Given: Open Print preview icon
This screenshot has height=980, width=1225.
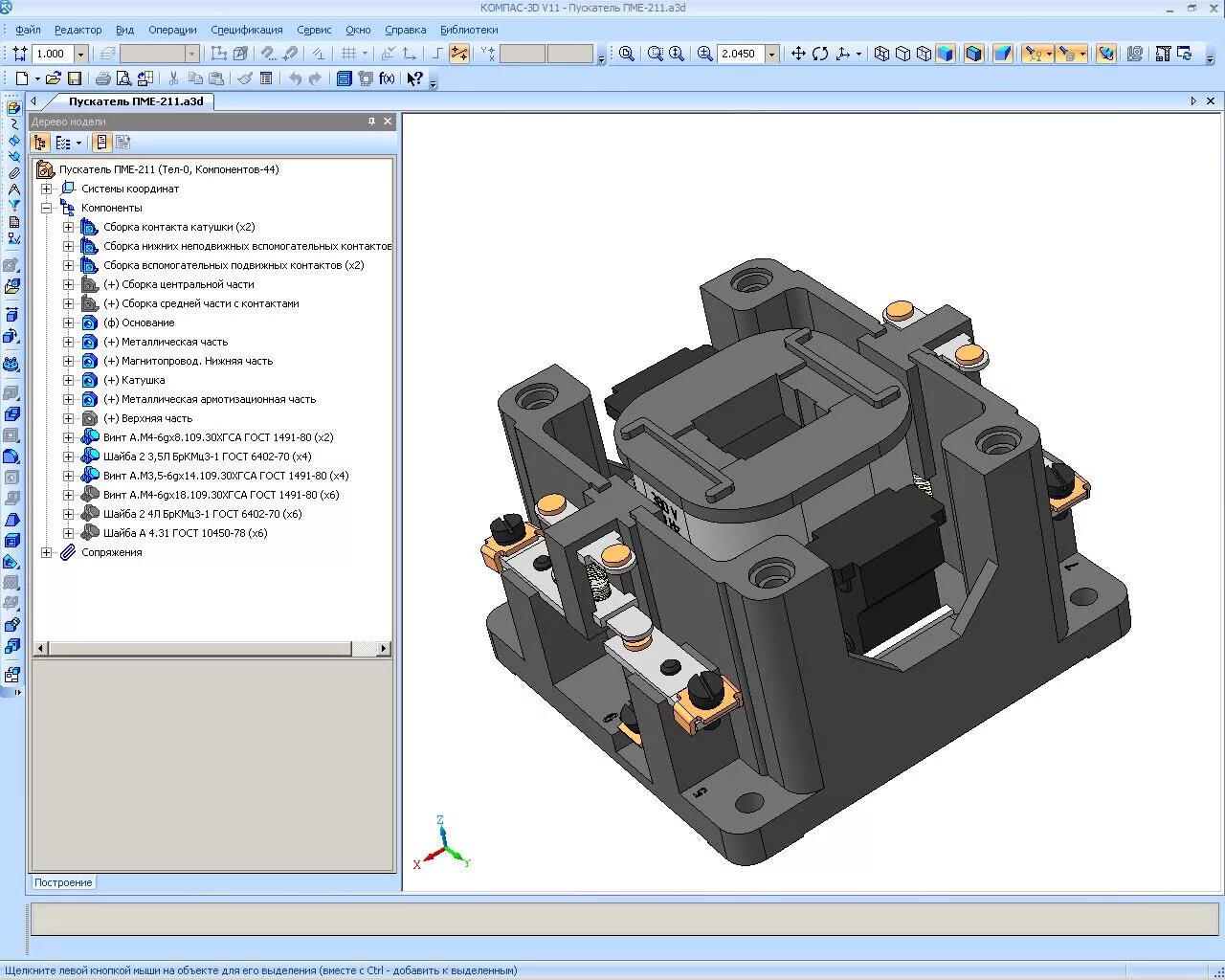Looking at the screenshot, I should [124, 78].
